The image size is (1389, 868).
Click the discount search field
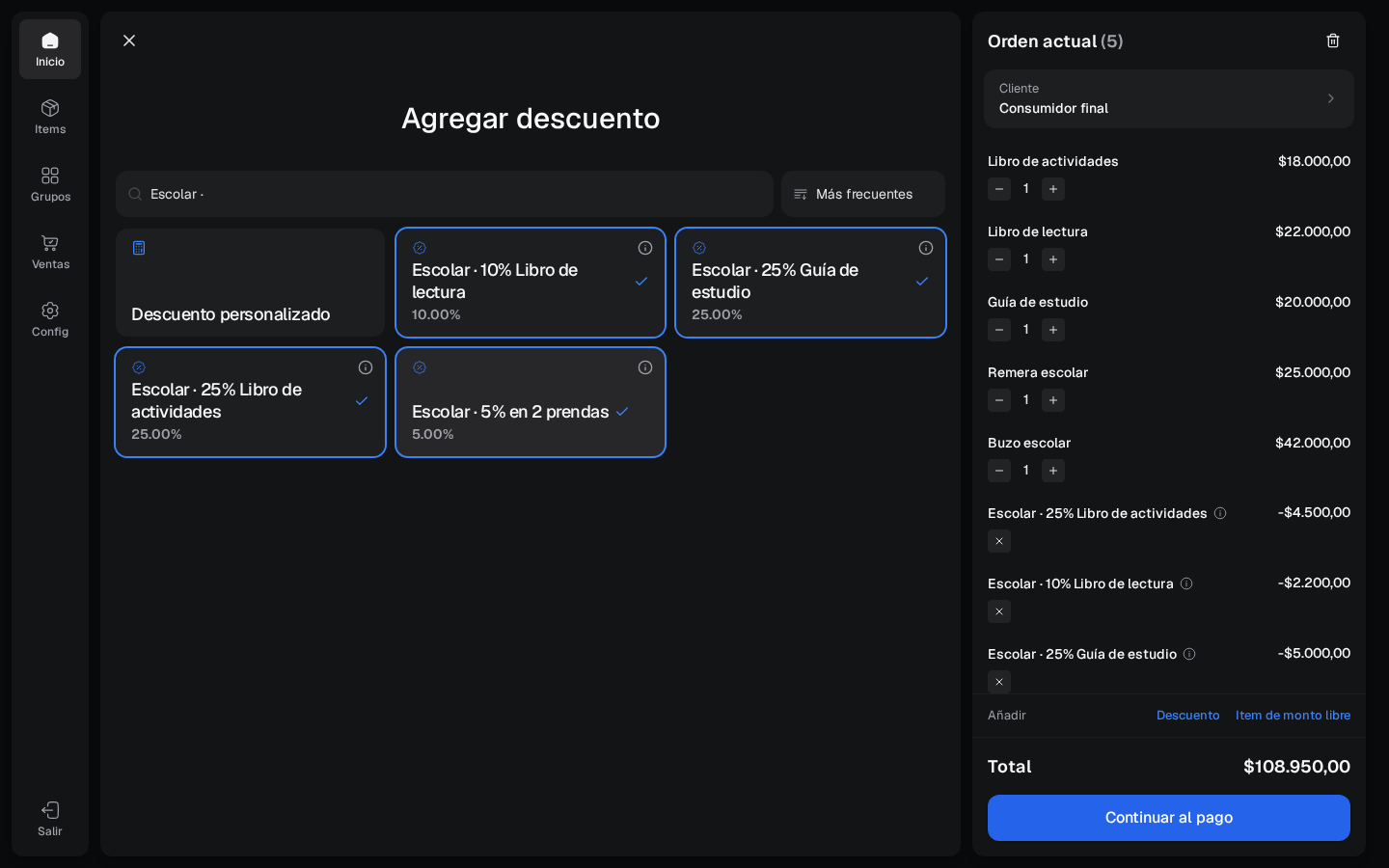(x=445, y=194)
